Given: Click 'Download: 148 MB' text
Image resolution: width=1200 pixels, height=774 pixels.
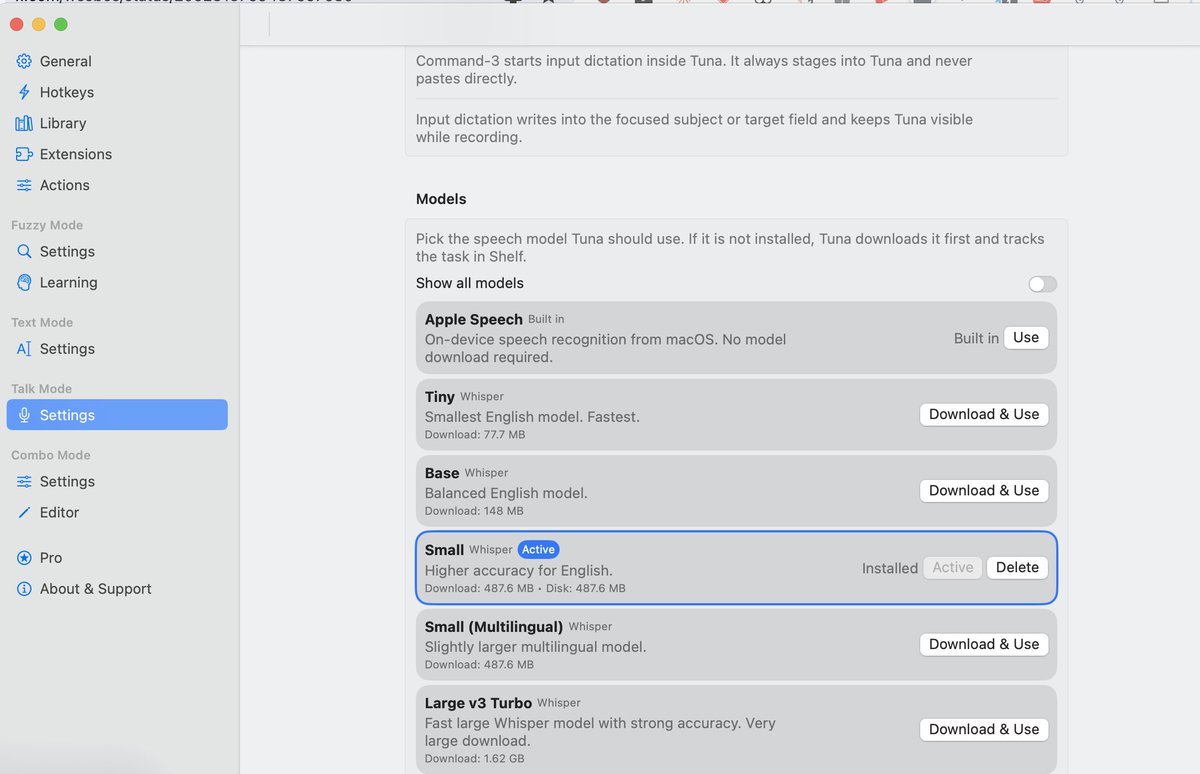Looking at the screenshot, I should 474,511.
